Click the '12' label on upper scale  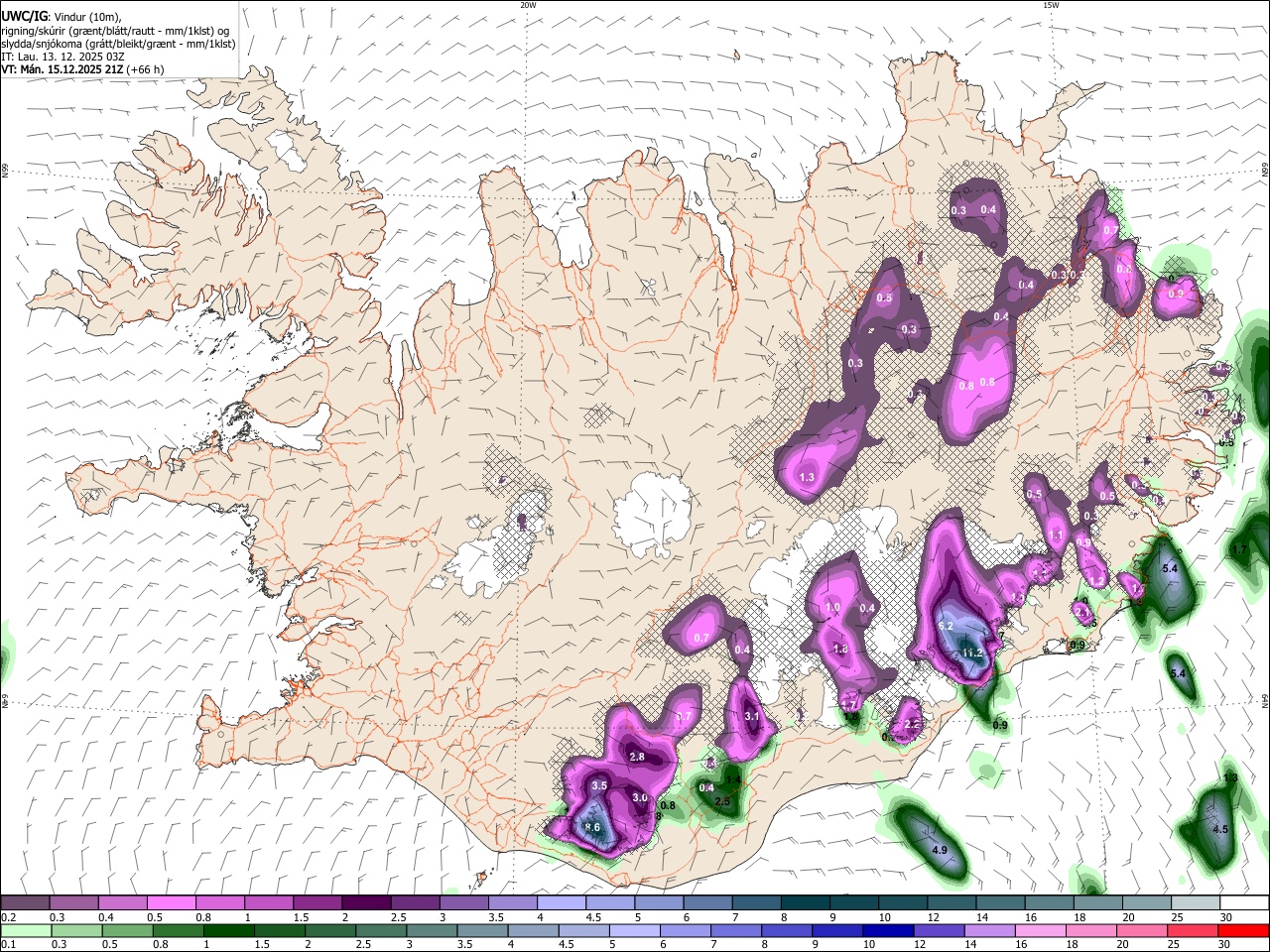(x=934, y=917)
